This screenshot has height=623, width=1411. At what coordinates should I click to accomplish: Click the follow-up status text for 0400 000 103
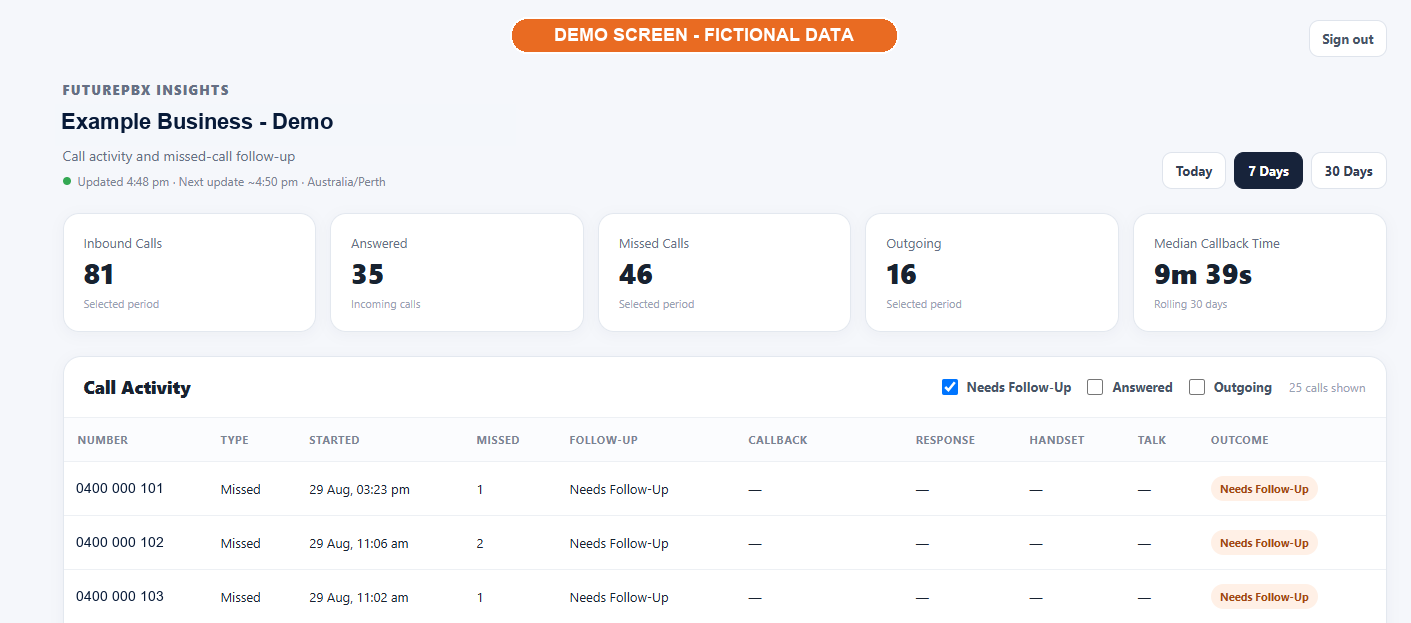click(x=619, y=598)
